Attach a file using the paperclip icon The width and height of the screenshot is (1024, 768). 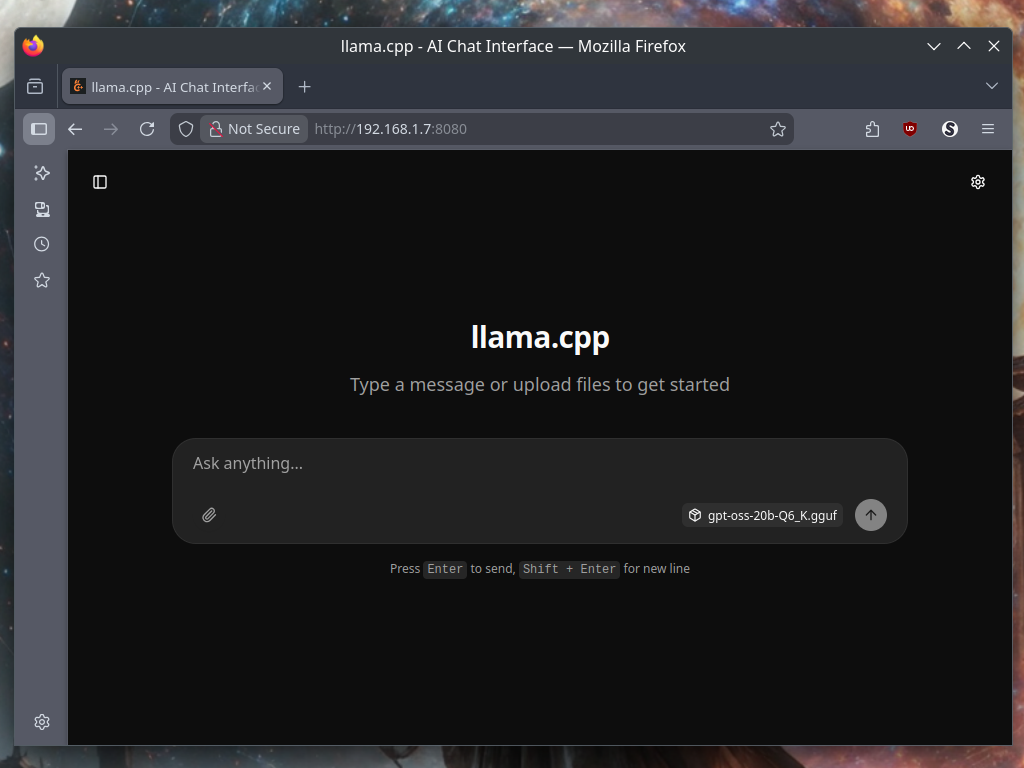click(x=209, y=514)
